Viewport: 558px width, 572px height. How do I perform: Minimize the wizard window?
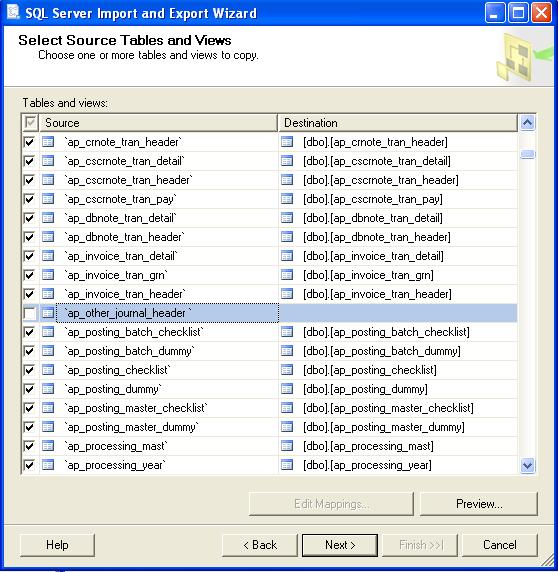click(495, 13)
